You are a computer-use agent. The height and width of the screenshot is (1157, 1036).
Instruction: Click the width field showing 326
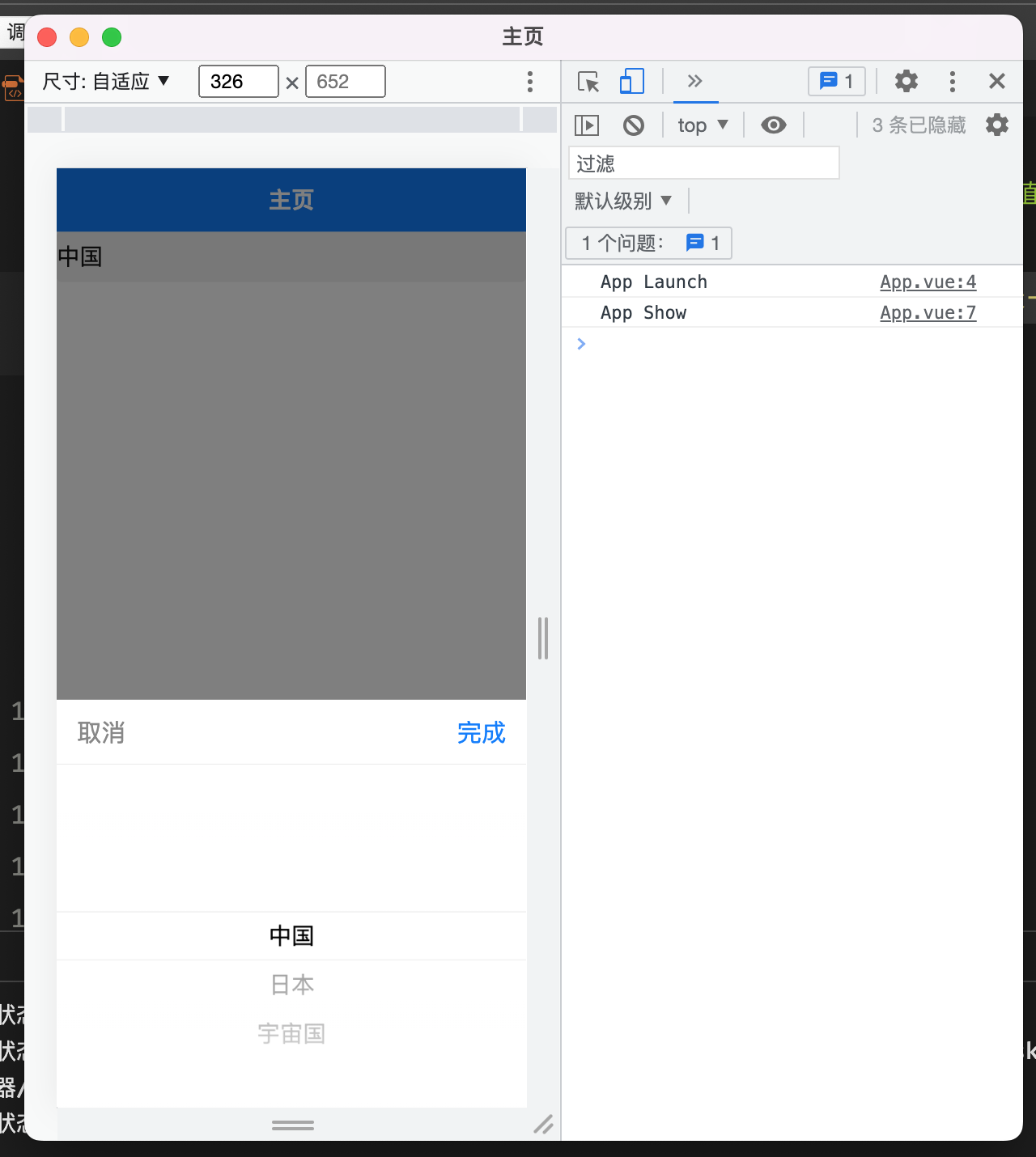tap(239, 81)
